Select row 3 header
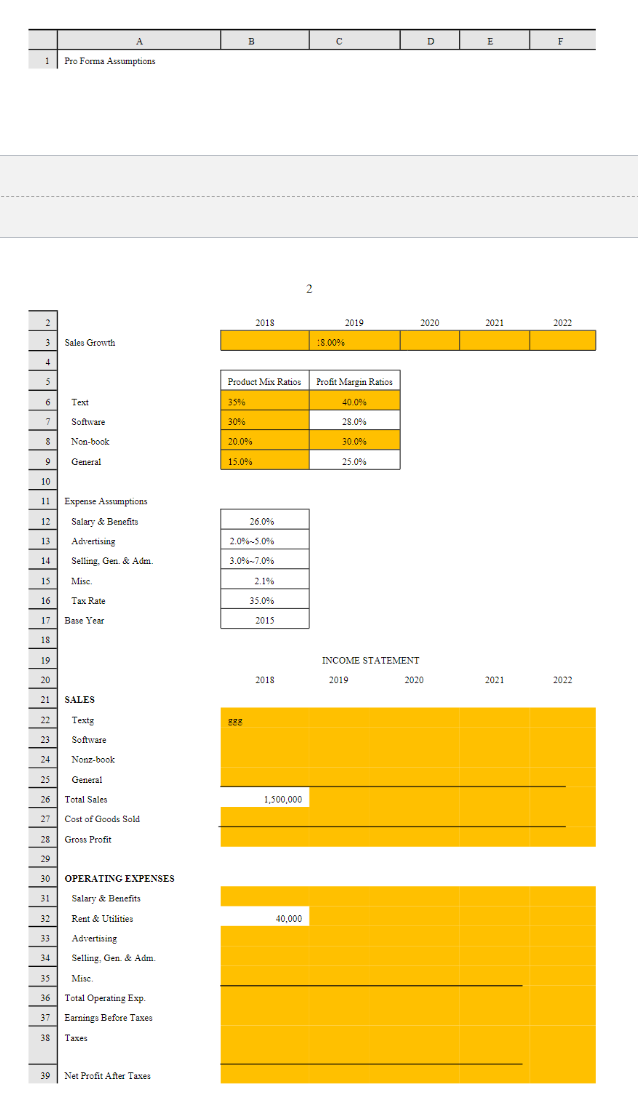This screenshot has width=638, height=1106. click(x=42, y=342)
